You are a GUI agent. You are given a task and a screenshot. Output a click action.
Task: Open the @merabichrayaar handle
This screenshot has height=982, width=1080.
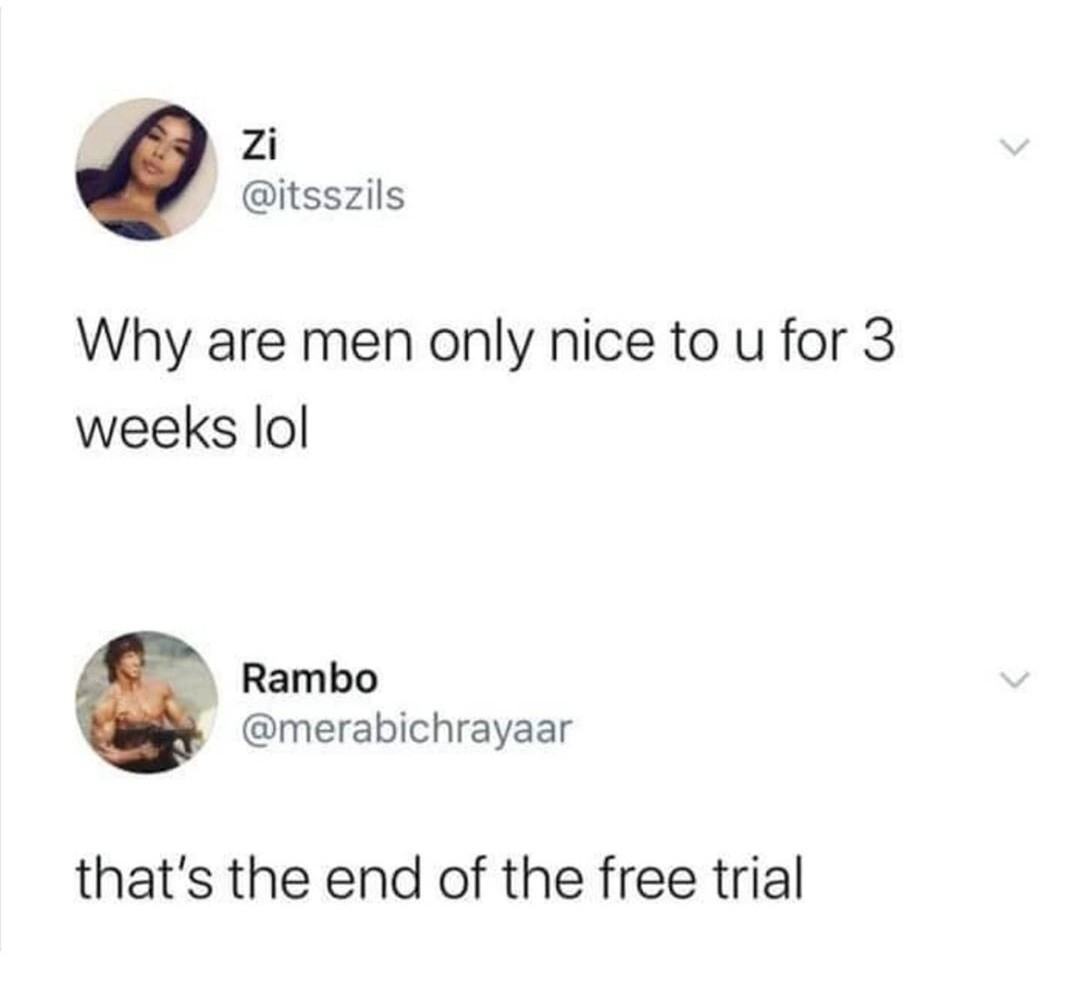[406, 729]
